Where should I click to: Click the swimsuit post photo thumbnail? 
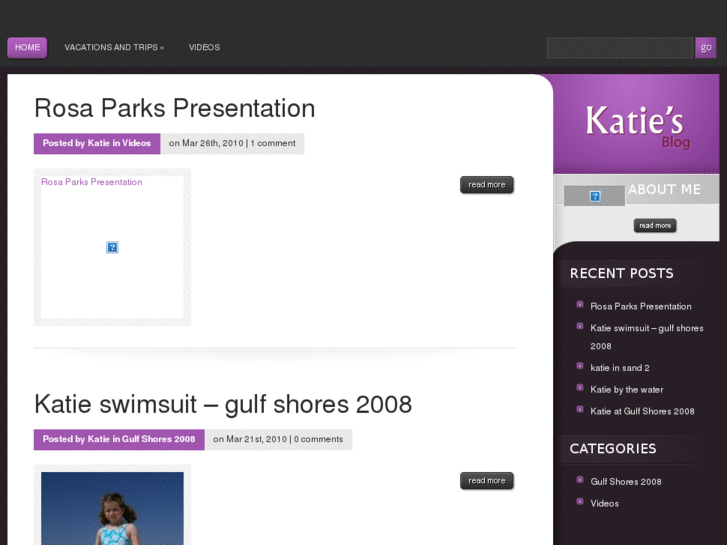click(112, 508)
